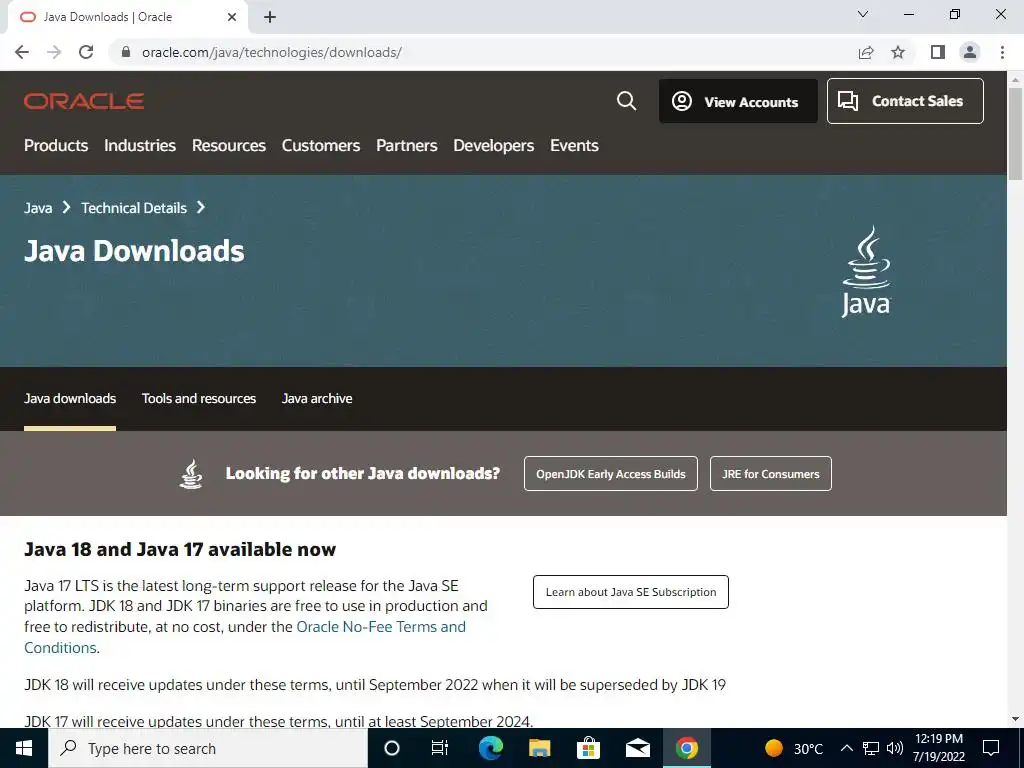Open Task View on the taskbar
This screenshot has width=1024, height=768.
point(440,748)
